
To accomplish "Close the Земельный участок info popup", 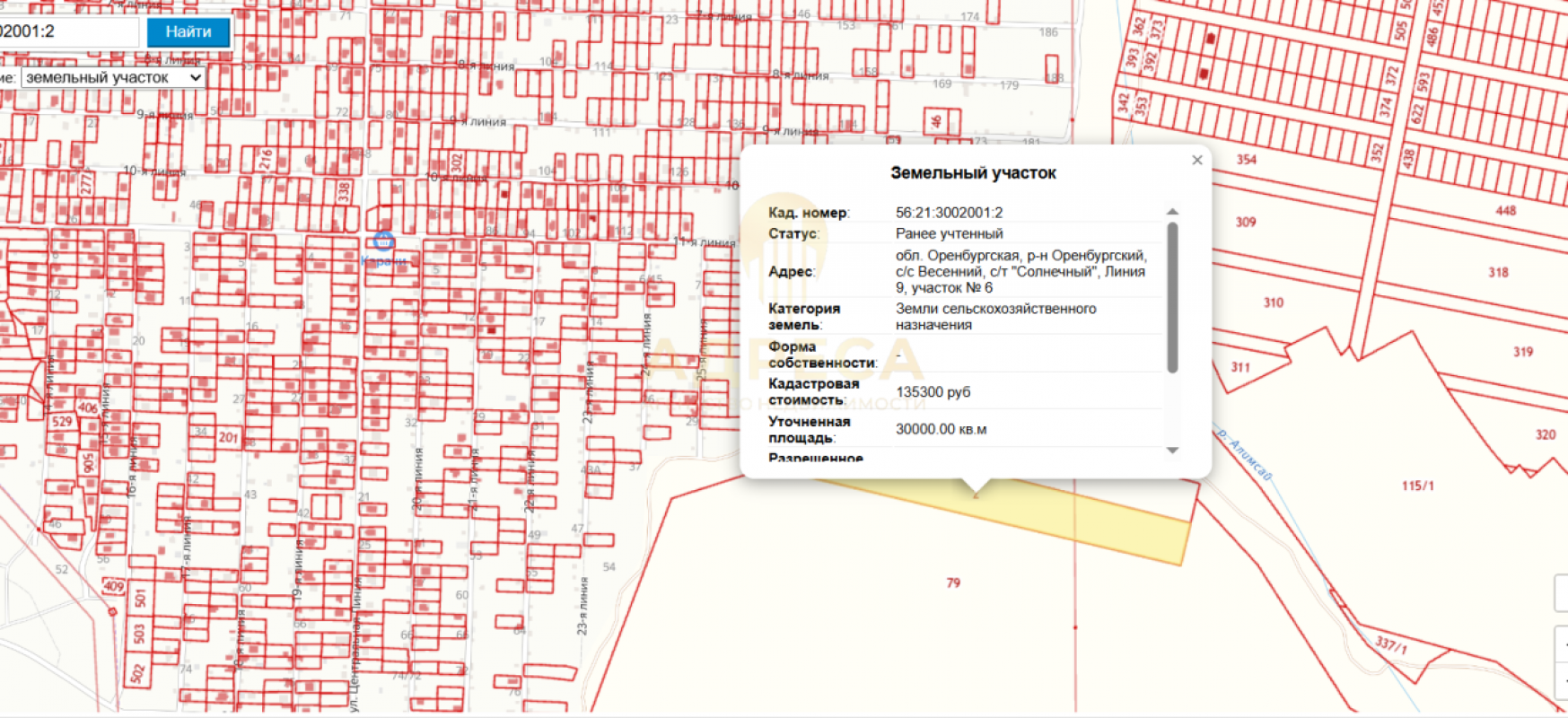I will (x=1196, y=161).
